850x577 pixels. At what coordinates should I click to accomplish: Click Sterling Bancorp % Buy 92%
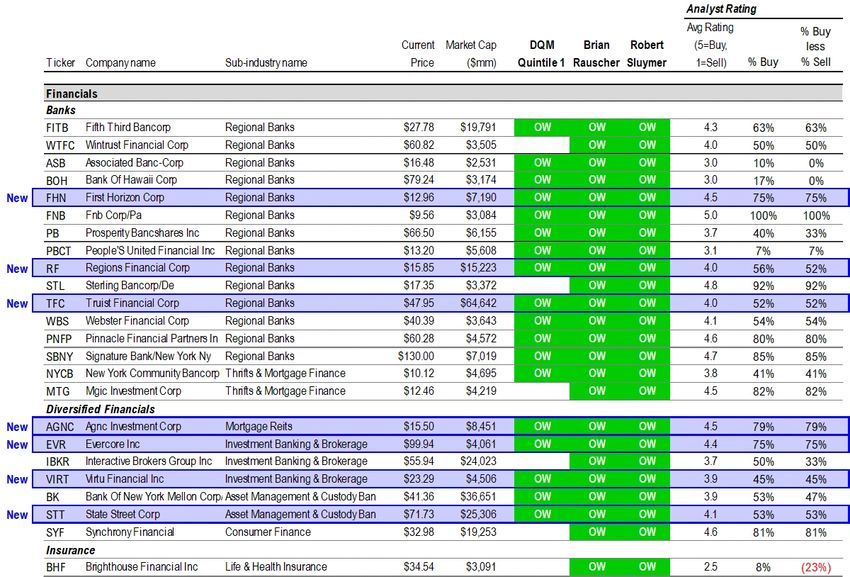[x=763, y=286]
